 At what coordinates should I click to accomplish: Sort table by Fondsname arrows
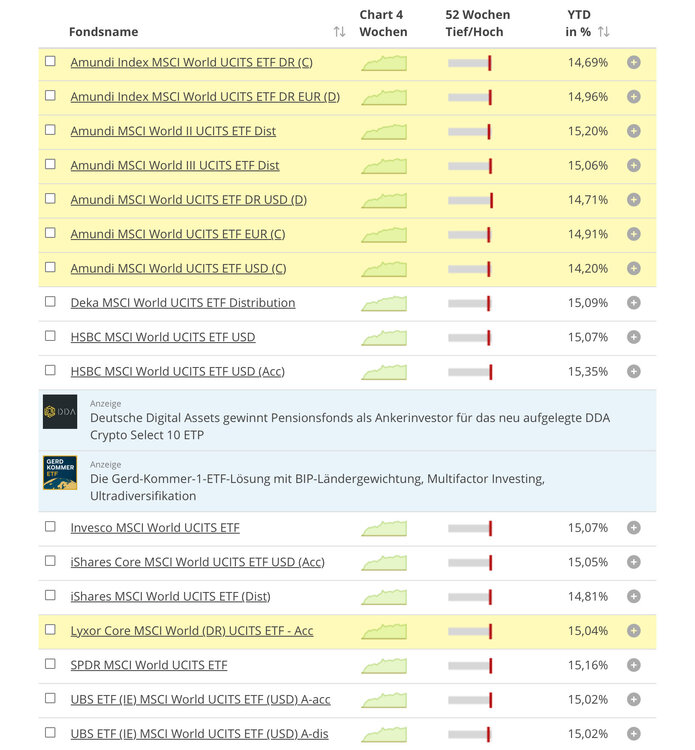[x=340, y=32]
